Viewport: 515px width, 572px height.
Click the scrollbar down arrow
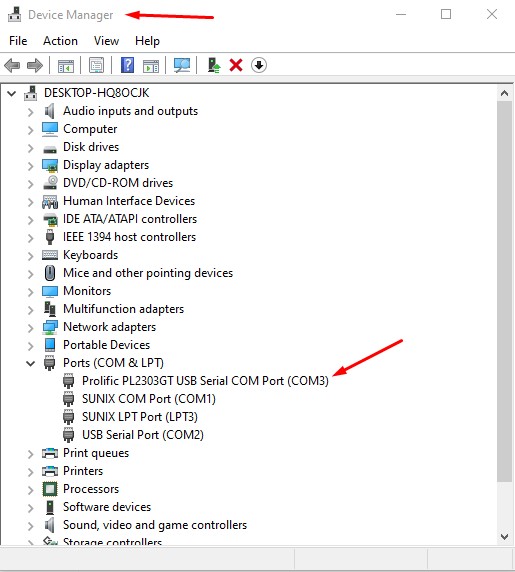(x=504, y=537)
